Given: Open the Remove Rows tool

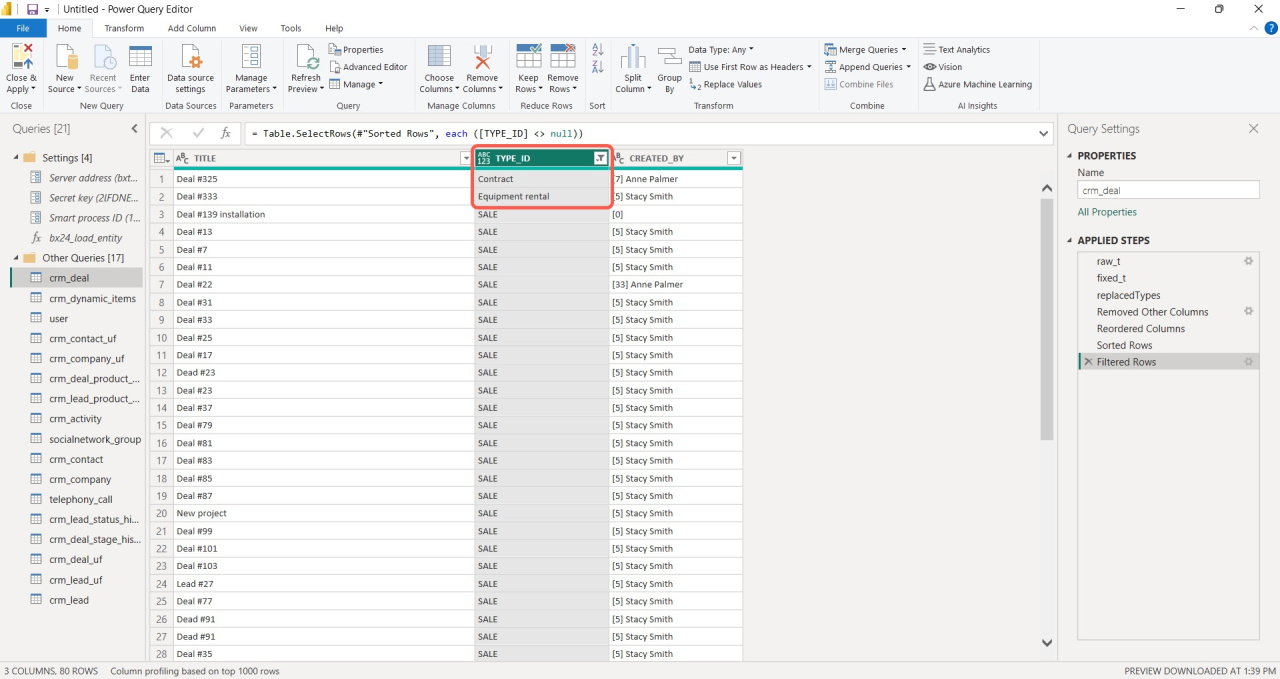Looking at the screenshot, I should (x=563, y=67).
